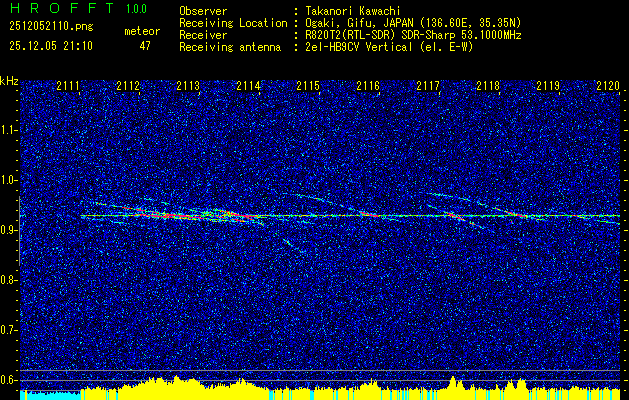Click the "Receiving antenna" label
The height and width of the screenshot is (400, 629).
point(230,47)
